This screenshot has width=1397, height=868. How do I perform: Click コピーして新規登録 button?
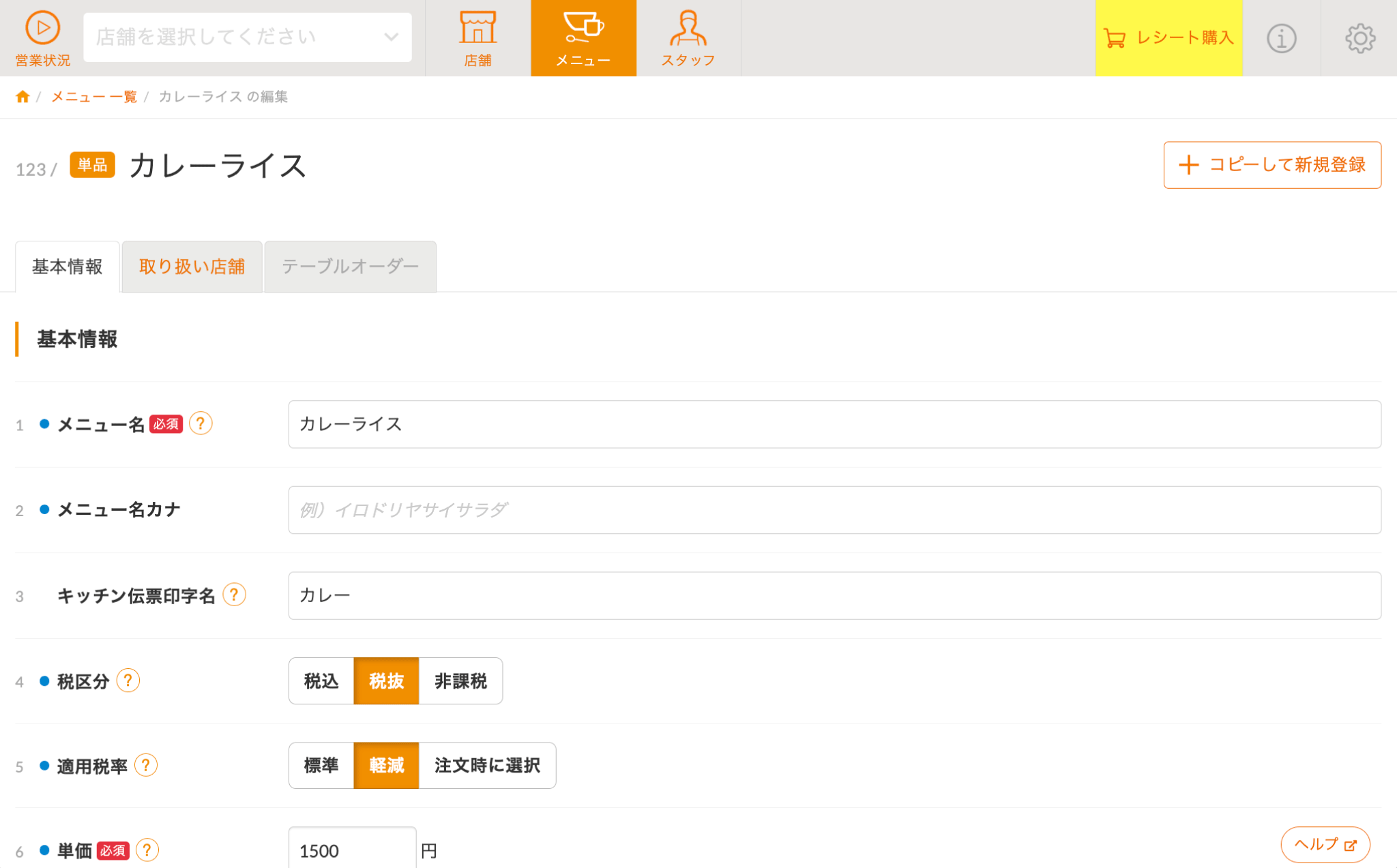[1272, 165]
